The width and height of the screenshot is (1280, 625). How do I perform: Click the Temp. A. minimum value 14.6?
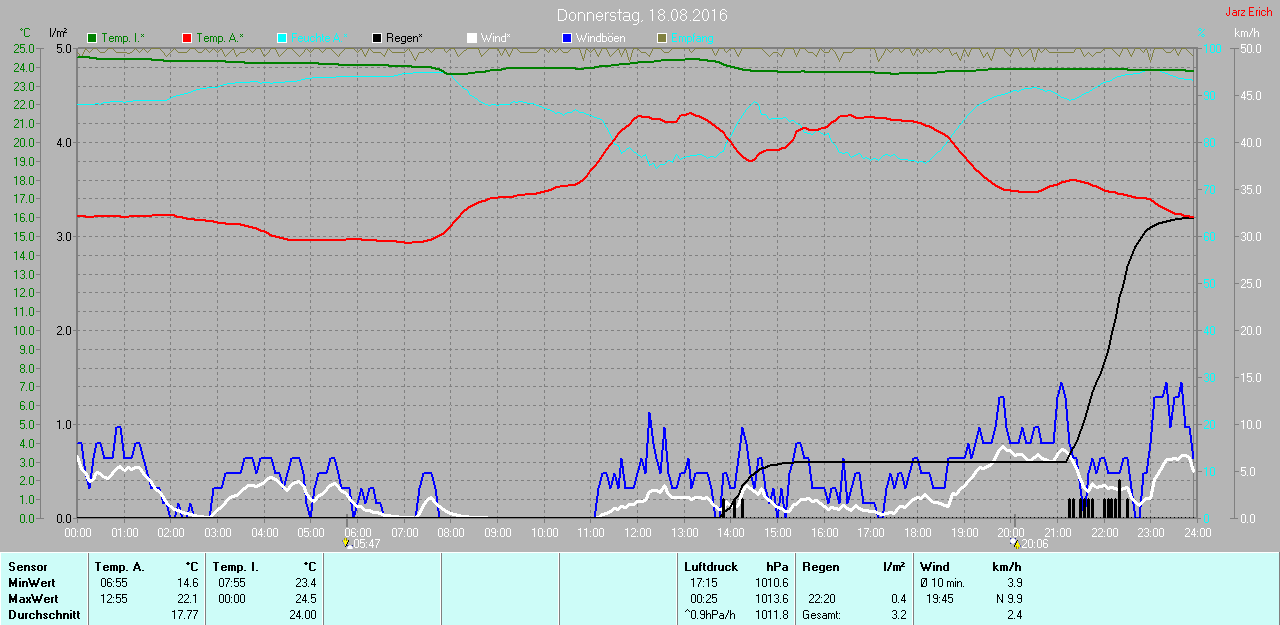[187, 583]
